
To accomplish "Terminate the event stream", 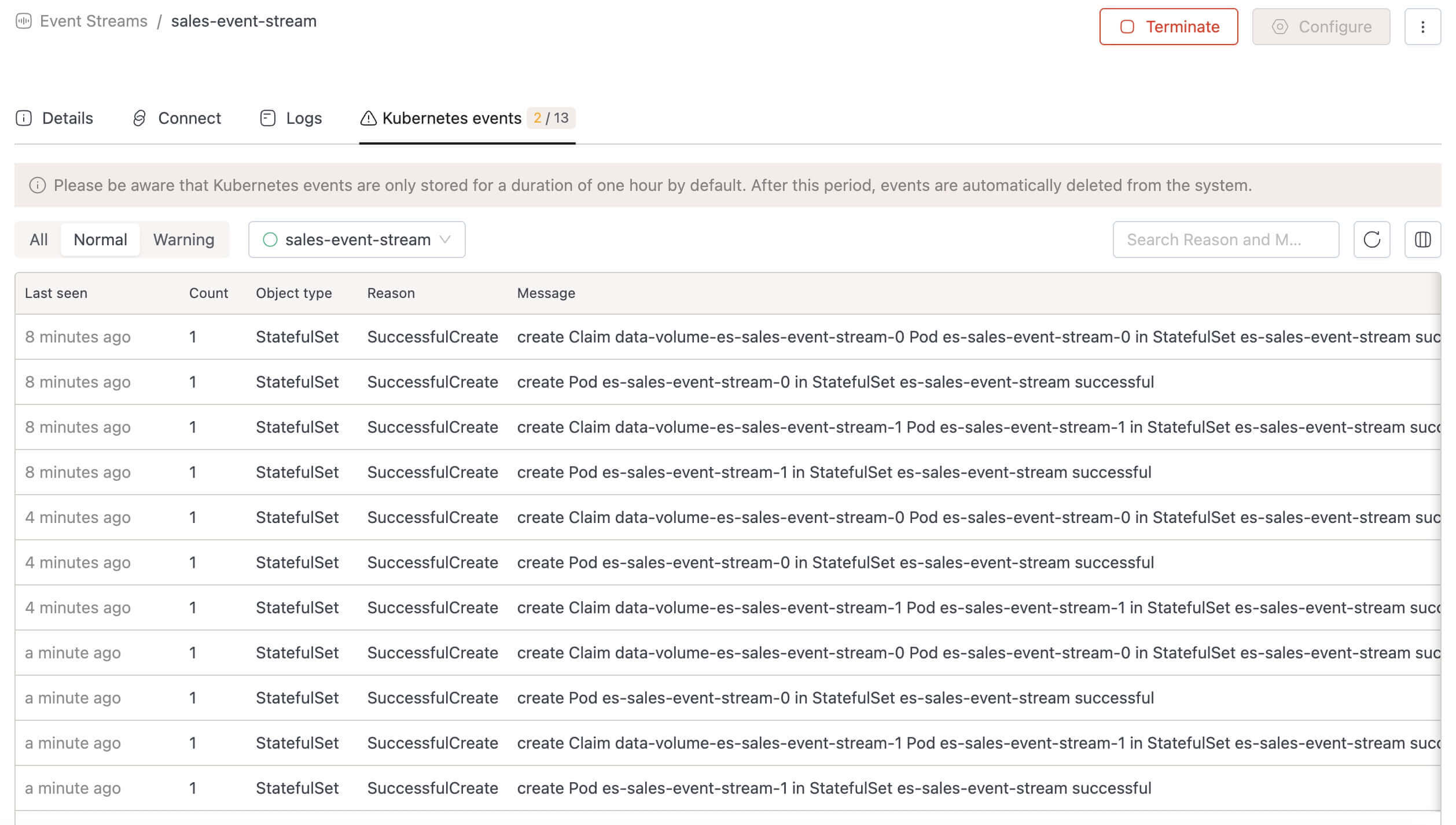I will click(1168, 27).
